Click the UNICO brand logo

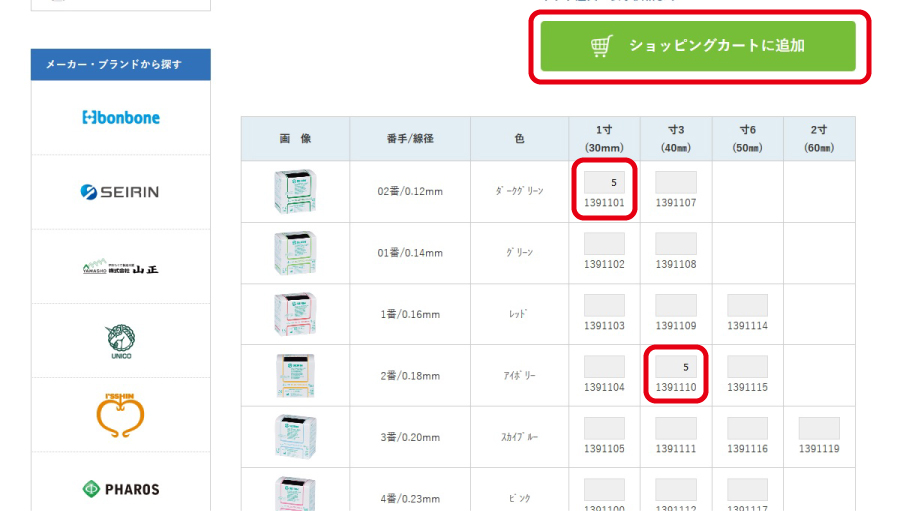120,341
